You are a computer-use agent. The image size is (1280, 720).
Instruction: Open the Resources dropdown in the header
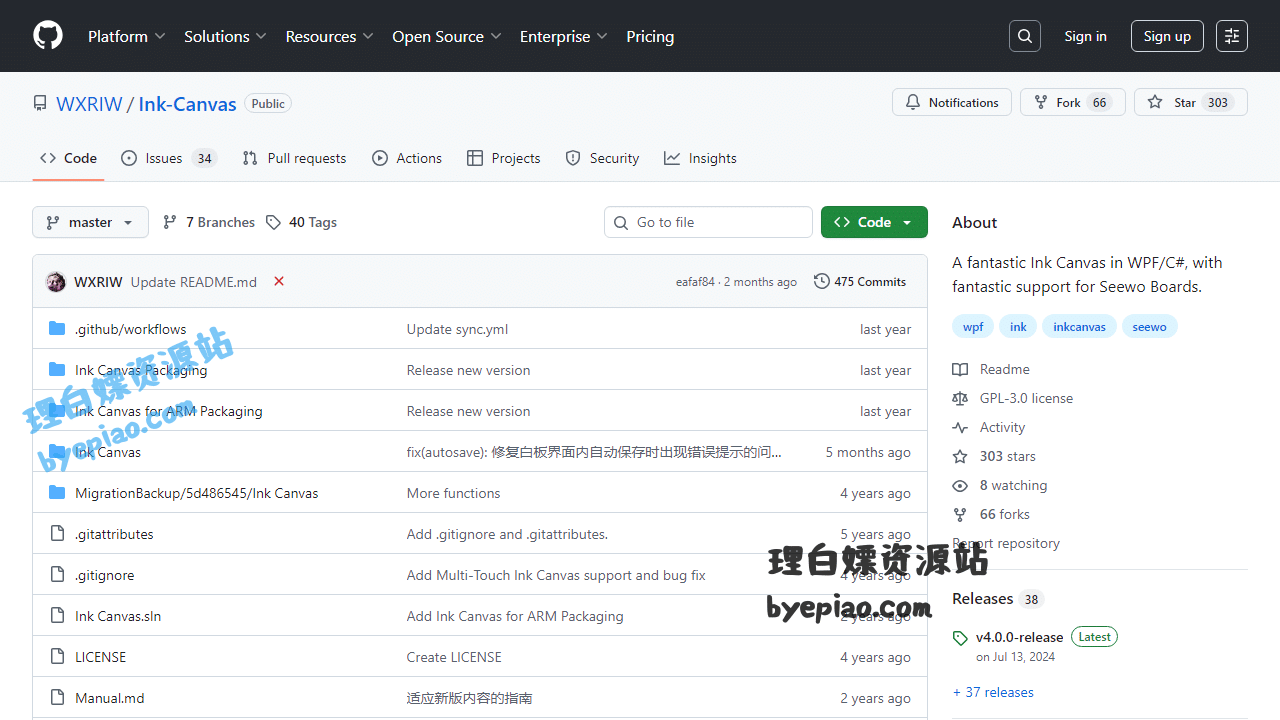(x=329, y=36)
